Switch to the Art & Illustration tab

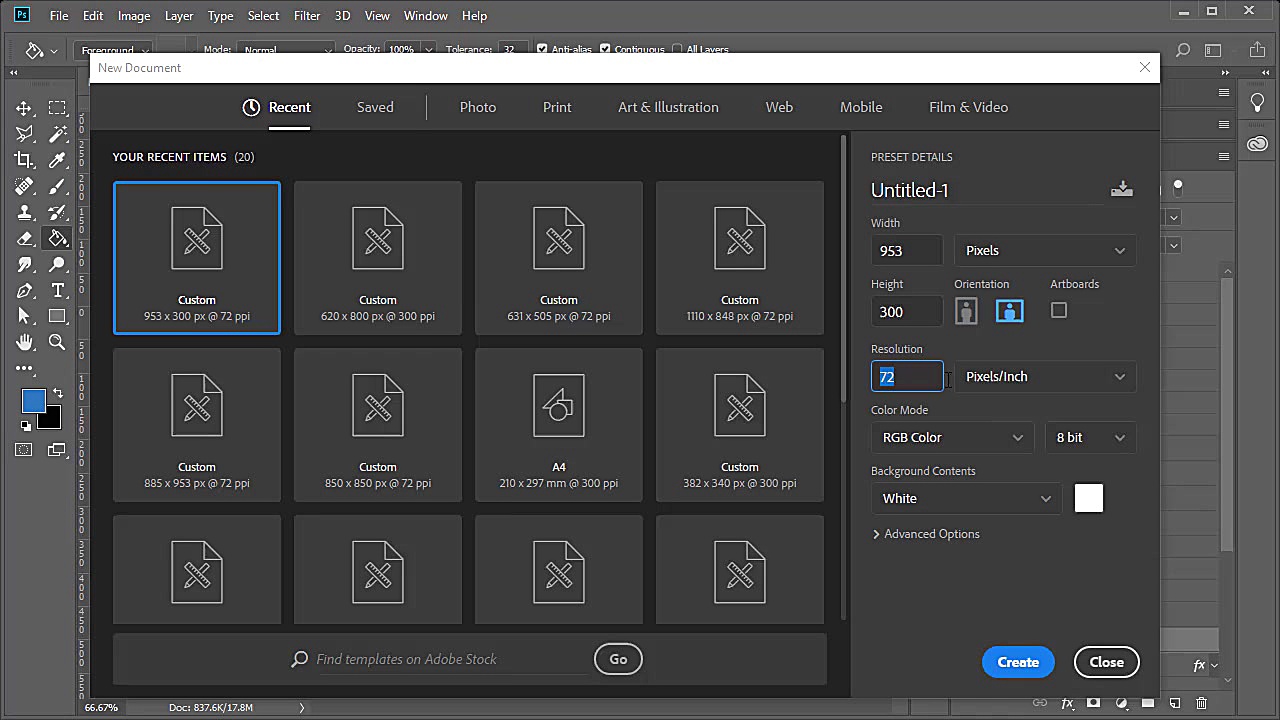668,107
